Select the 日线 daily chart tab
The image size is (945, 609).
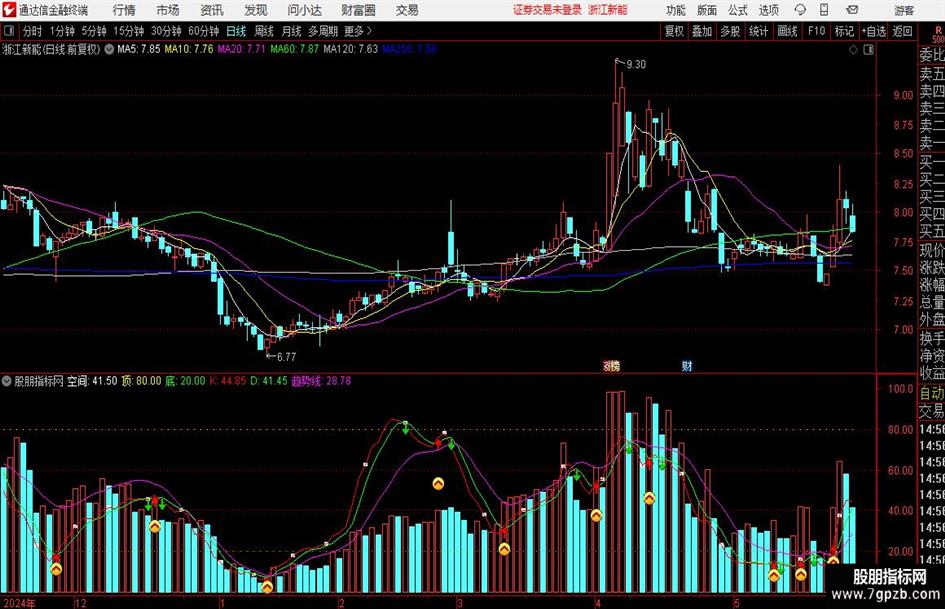point(236,31)
